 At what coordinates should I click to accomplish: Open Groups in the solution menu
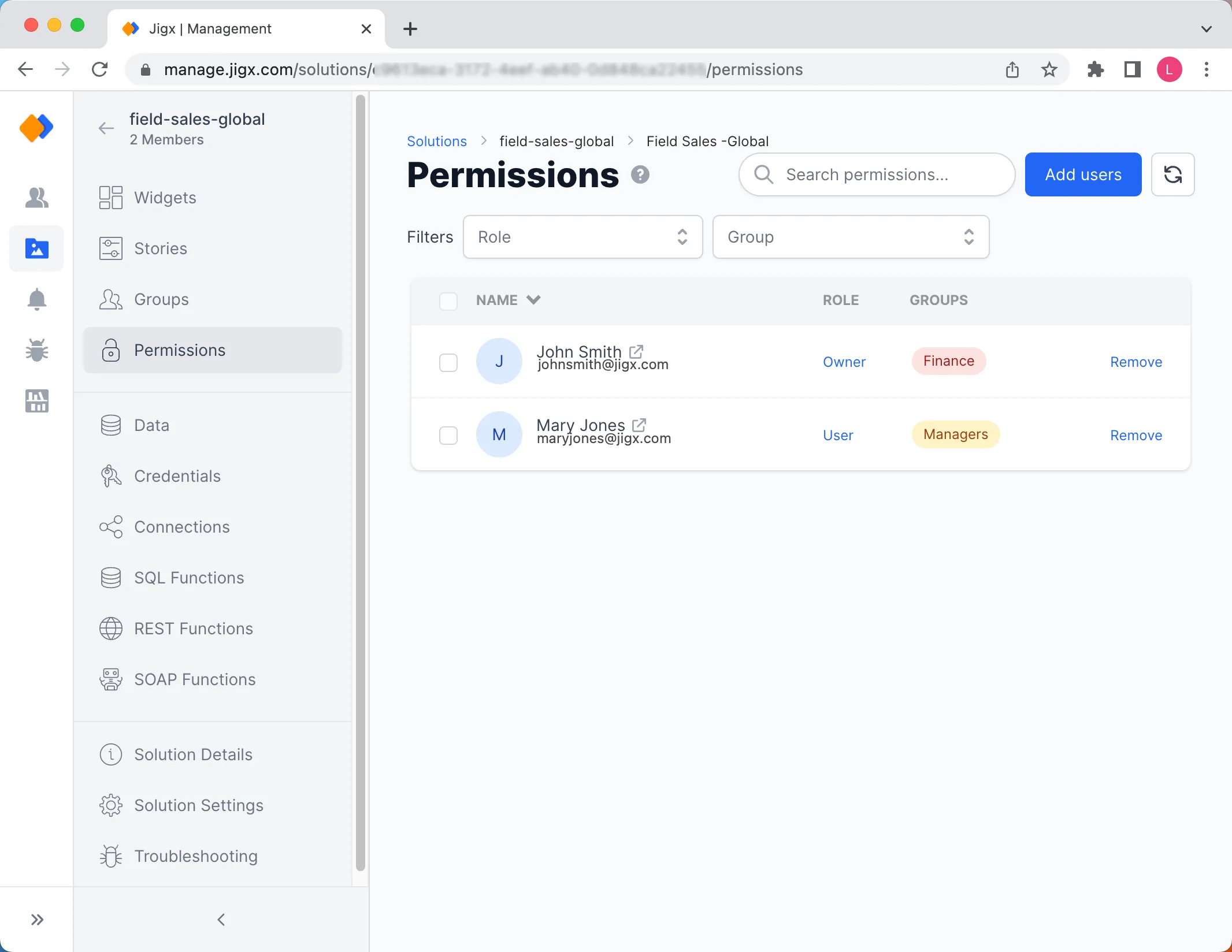[x=213, y=299]
